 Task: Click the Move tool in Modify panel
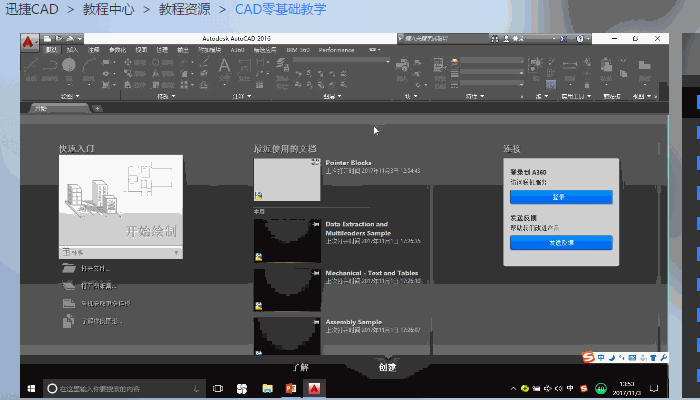128,62
